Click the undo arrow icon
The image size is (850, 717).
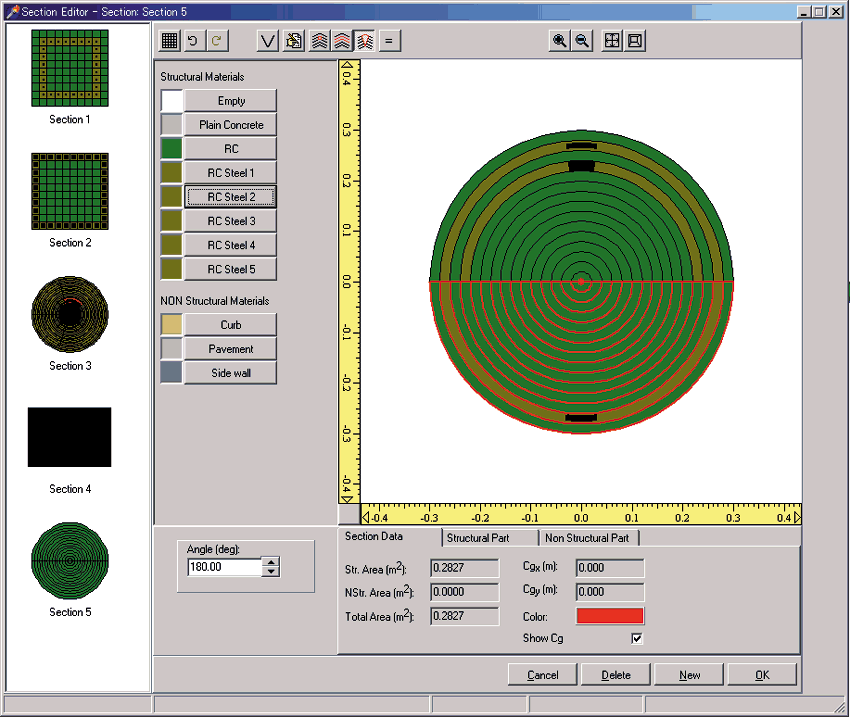(x=193, y=41)
